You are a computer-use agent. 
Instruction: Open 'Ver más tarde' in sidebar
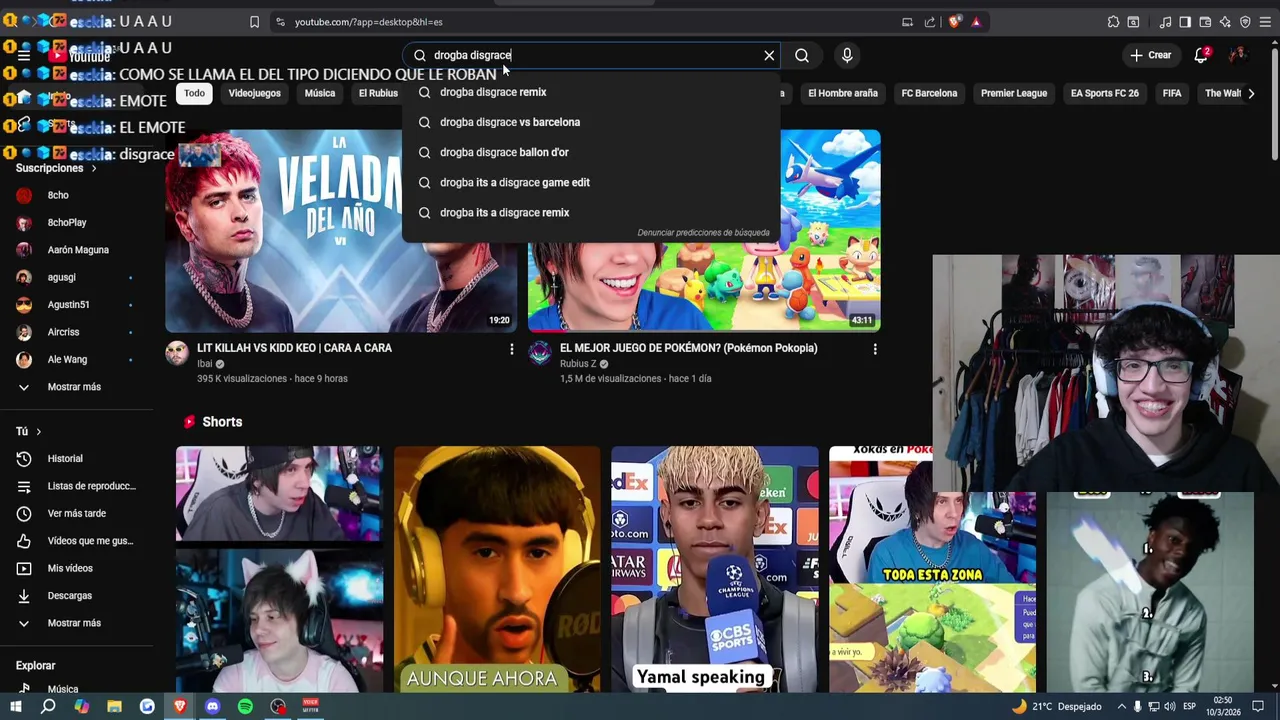[75, 513]
